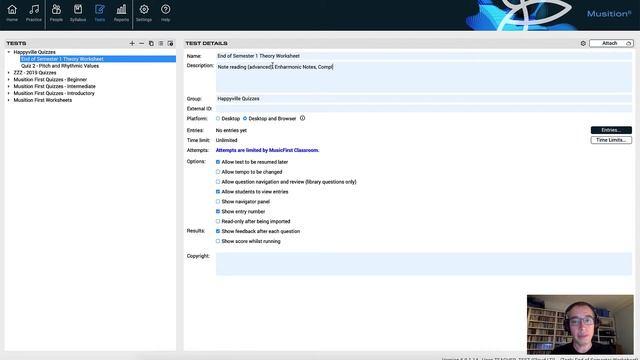
Task: Expand Musition First Worksheets group
Action: point(9,100)
